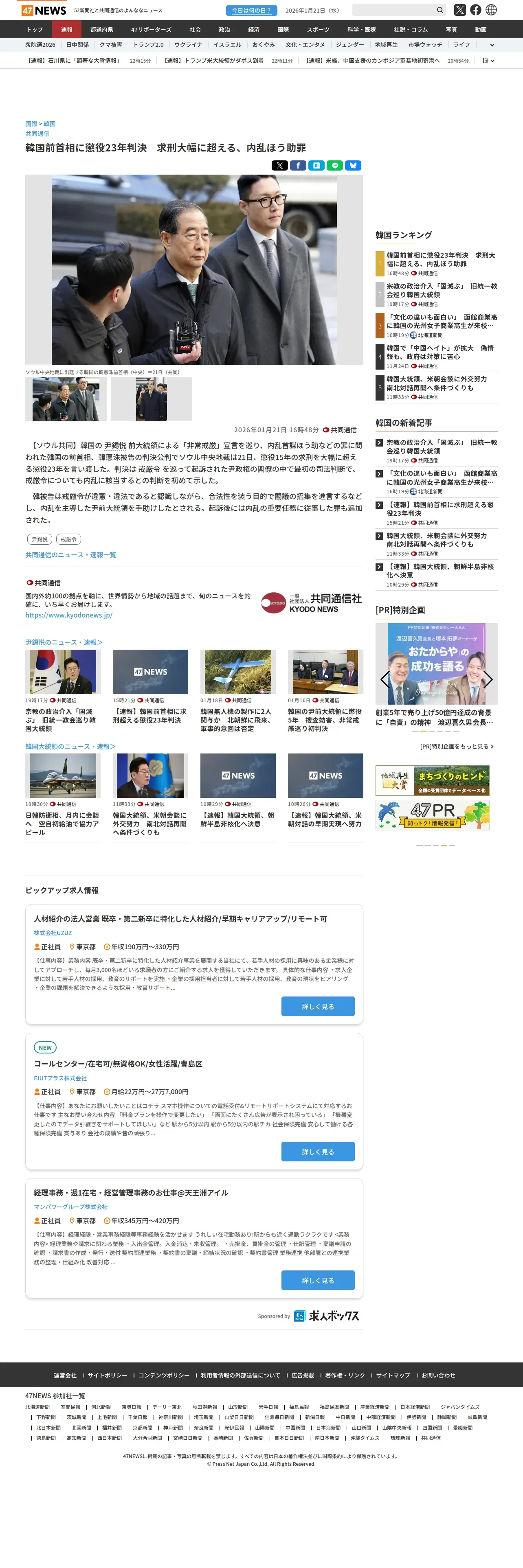Click the 尹錫悦 tag button
Image resolution: width=523 pixels, height=1568 pixels.
40,539
